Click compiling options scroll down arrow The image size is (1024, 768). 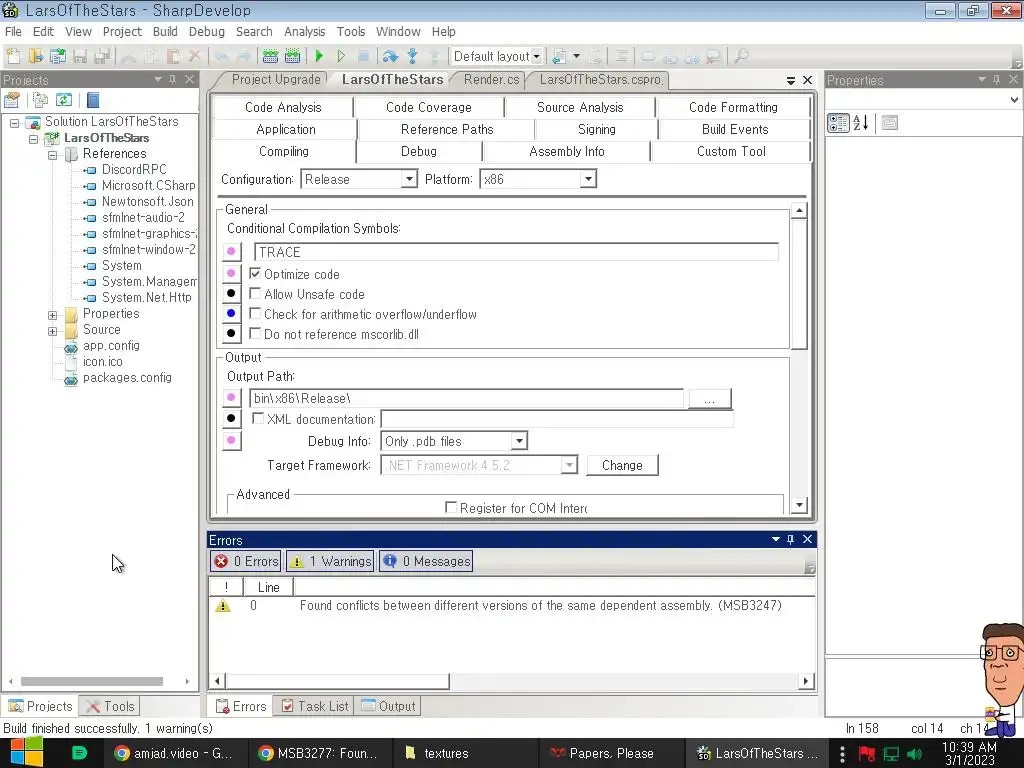tap(799, 505)
